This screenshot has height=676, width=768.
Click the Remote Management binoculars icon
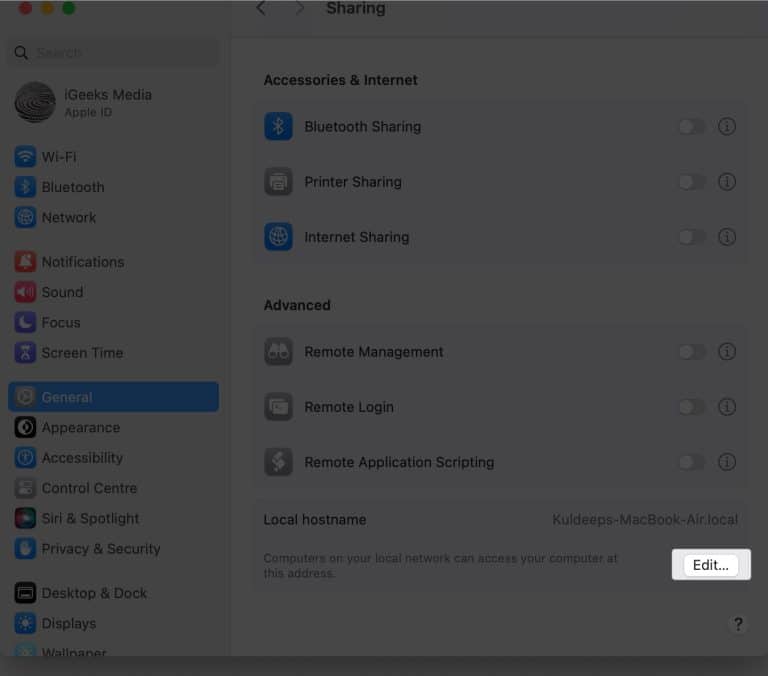pyautogui.click(x=278, y=352)
